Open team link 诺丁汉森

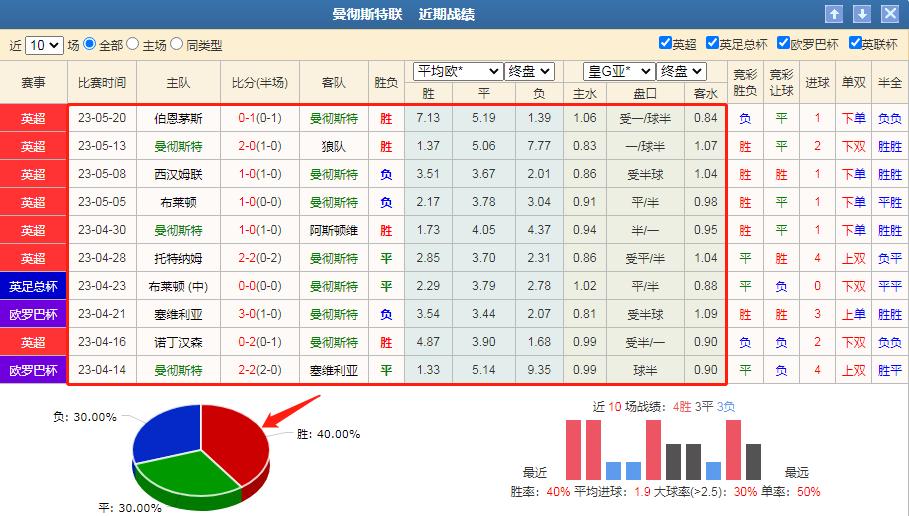point(178,342)
